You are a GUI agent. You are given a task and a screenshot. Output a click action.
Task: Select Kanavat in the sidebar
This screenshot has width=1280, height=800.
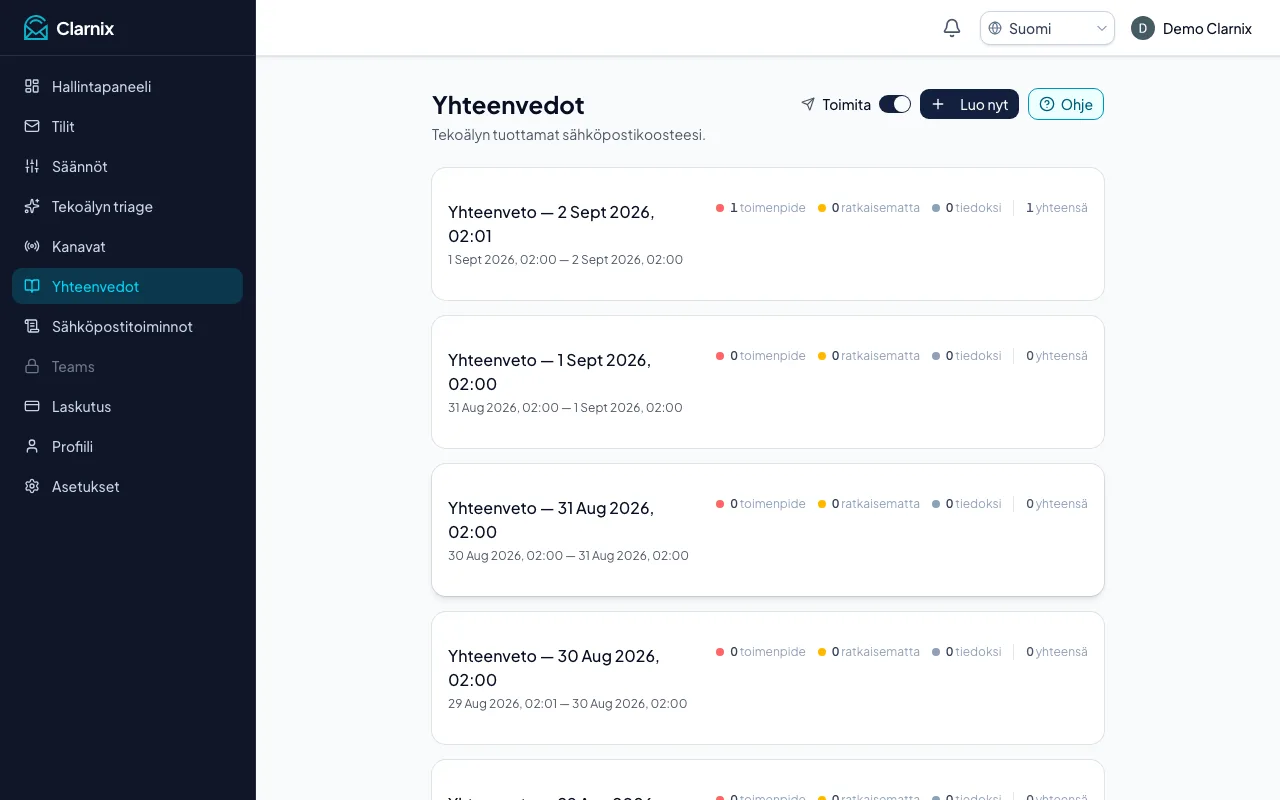pyautogui.click(x=127, y=246)
